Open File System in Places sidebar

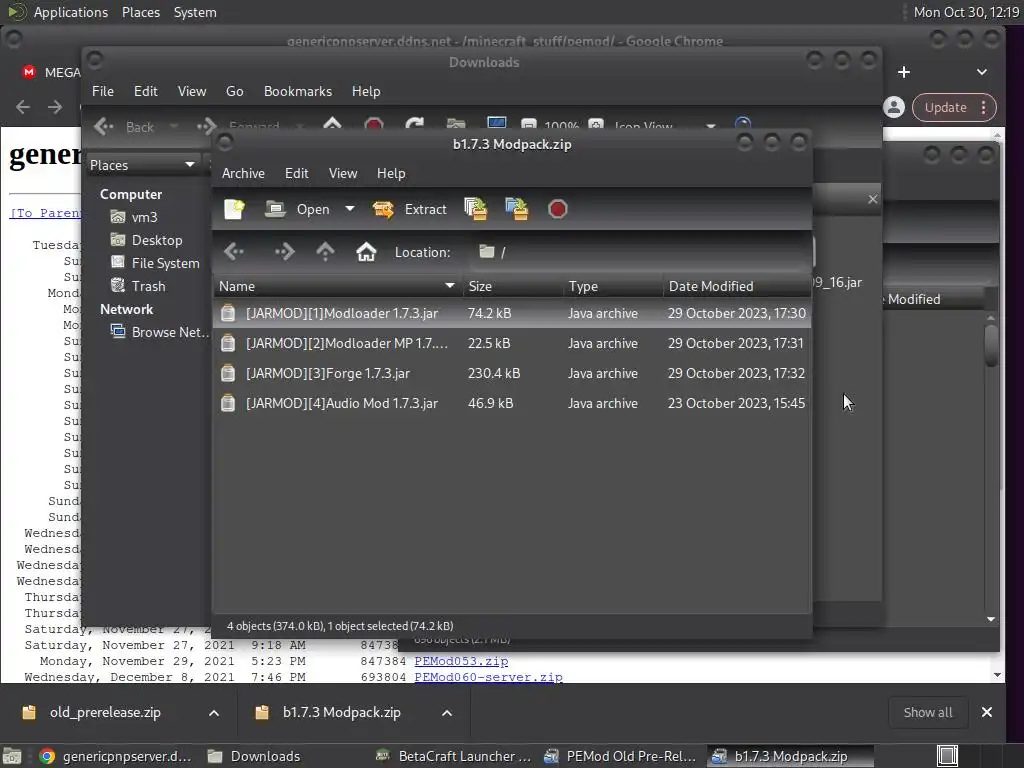pyautogui.click(x=155, y=263)
